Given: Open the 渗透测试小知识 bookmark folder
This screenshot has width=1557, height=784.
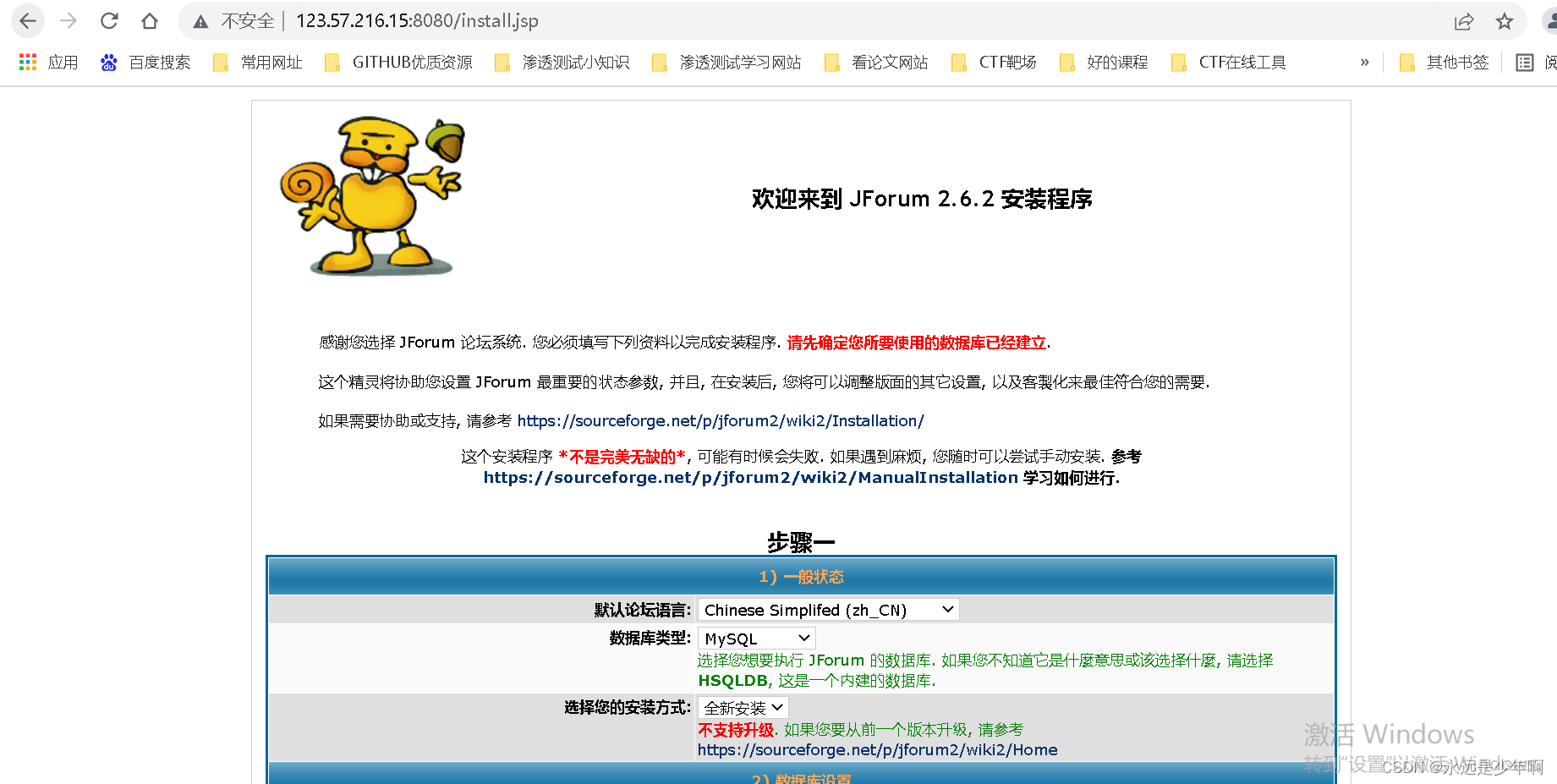Looking at the screenshot, I should pyautogui.click(x=562, y=63).
